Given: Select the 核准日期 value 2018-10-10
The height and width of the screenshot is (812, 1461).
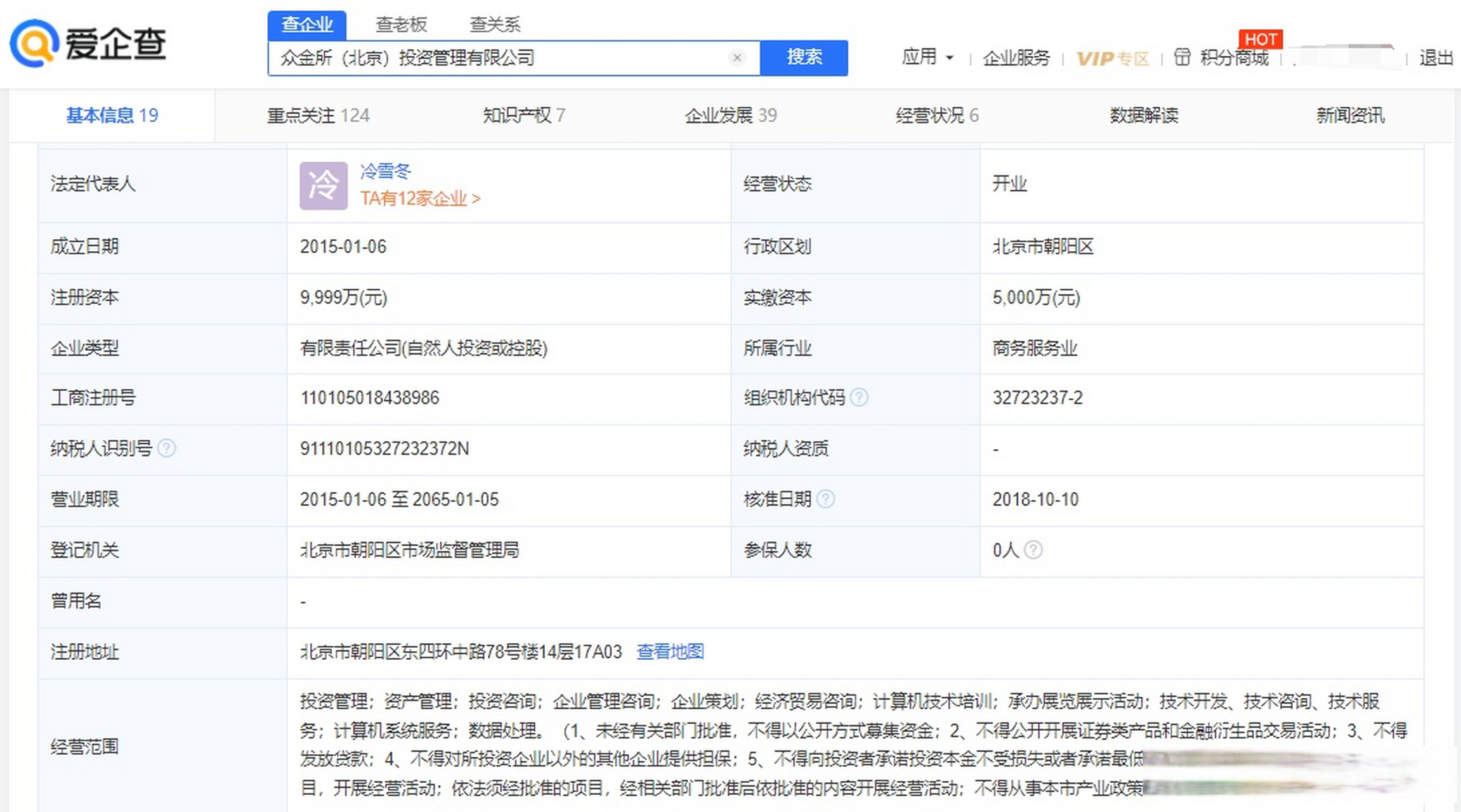Looking at the screenshot, I should [x=1035, y=499].
